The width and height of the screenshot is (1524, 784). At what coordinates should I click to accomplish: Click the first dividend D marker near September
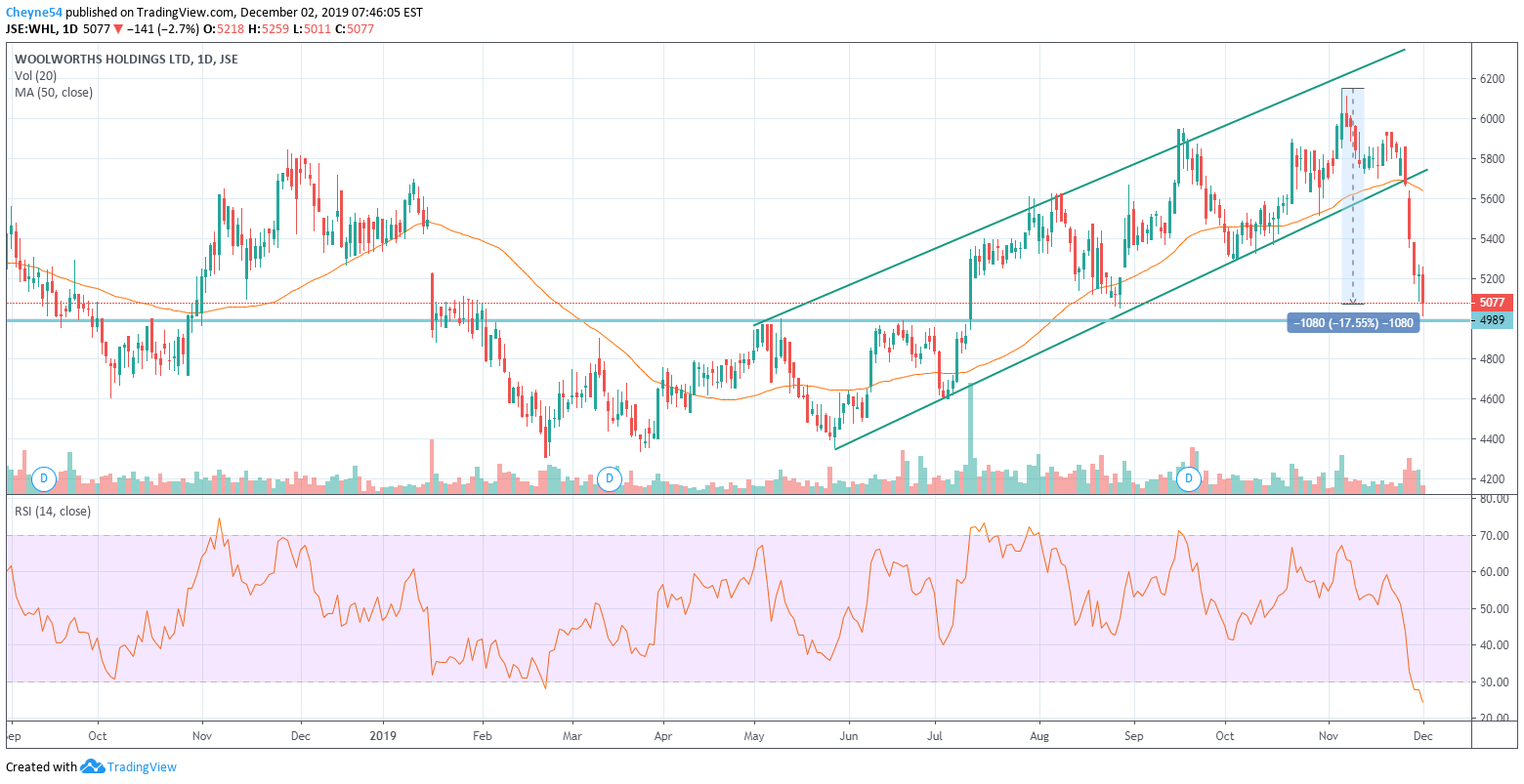(43, 478)
